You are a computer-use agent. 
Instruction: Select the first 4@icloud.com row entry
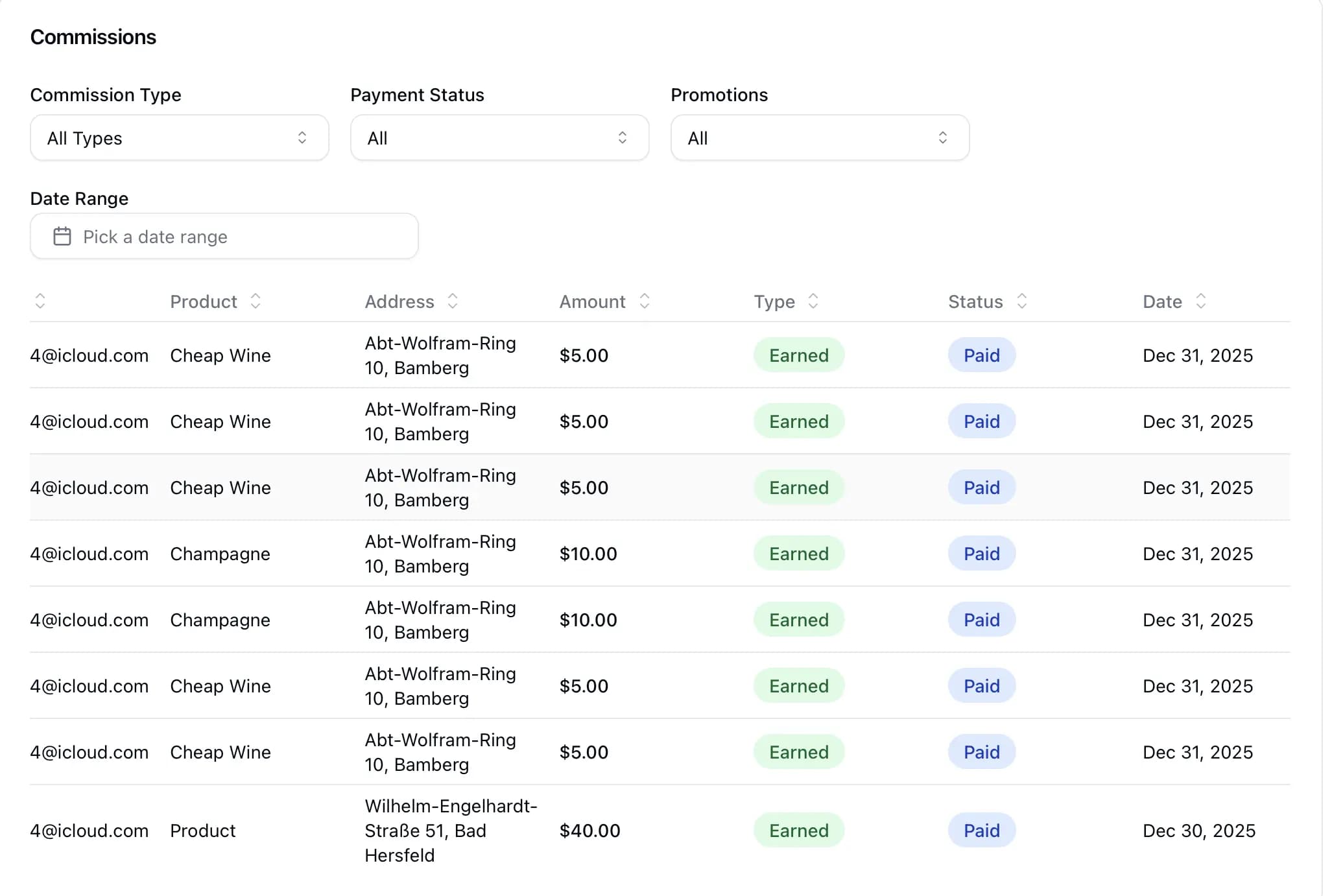(x=89, y=355)
